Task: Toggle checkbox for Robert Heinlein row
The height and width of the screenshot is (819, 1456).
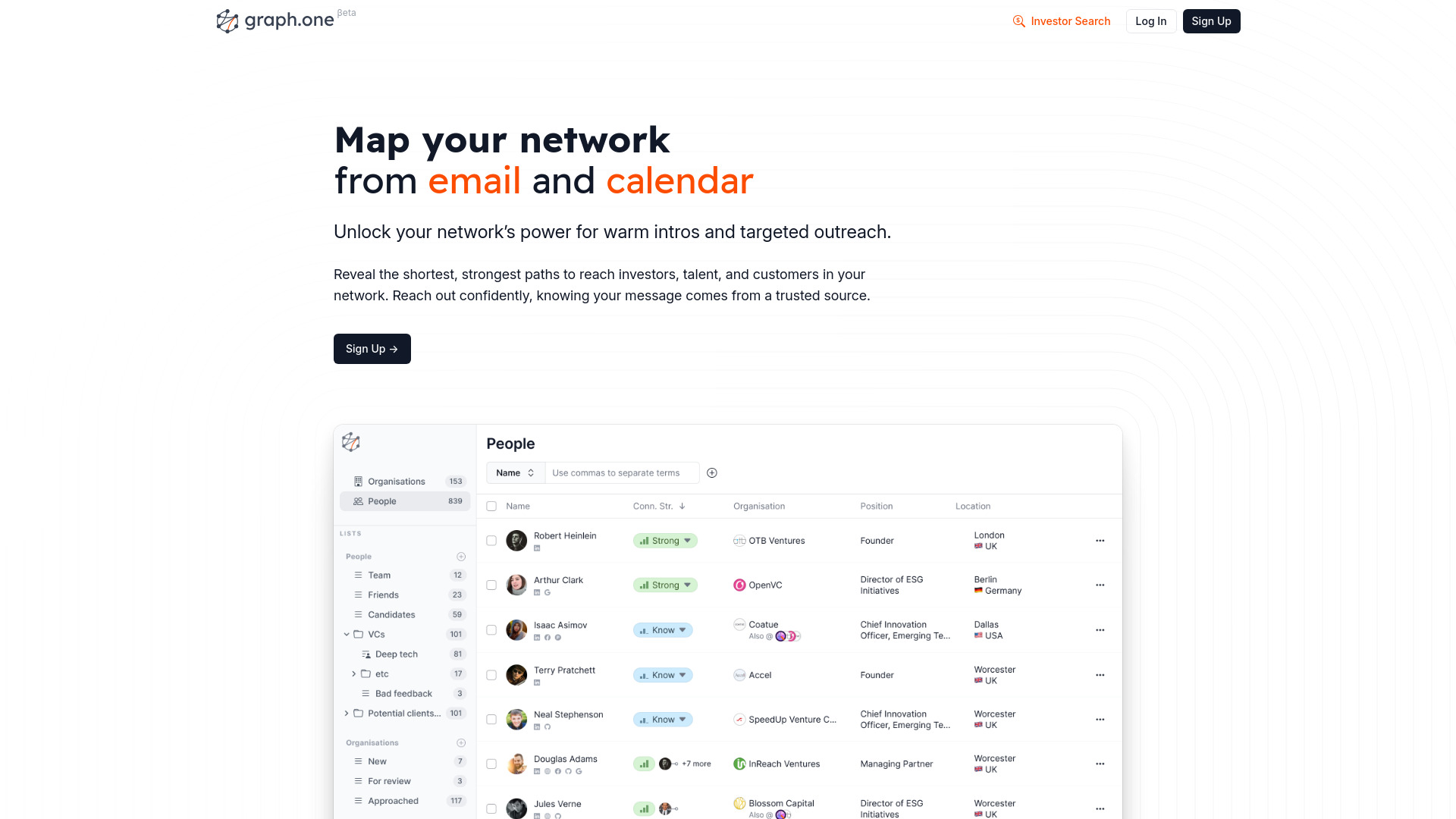Action: pyautogui.click(x=491, y=540)
